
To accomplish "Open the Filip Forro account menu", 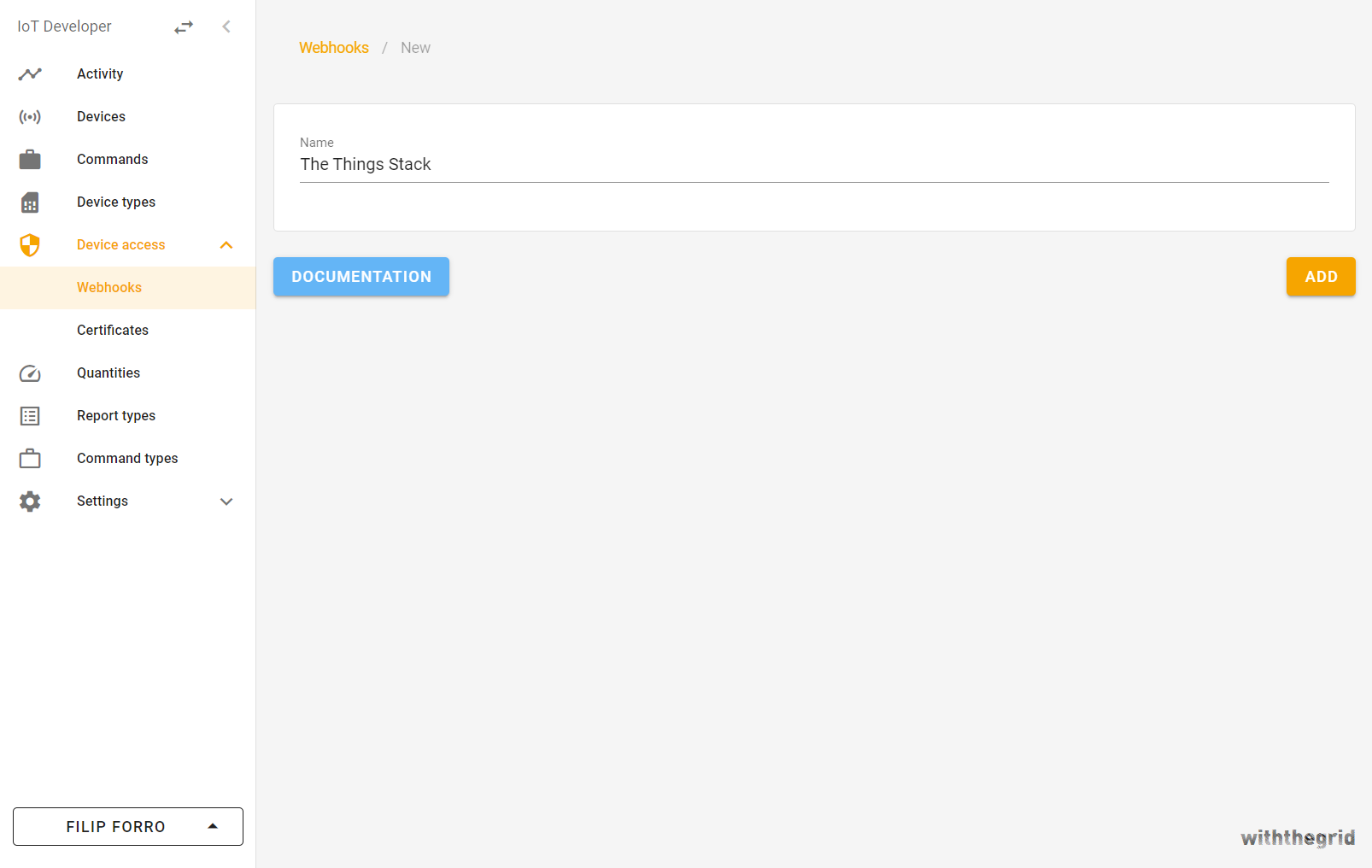I will [126, 826].
